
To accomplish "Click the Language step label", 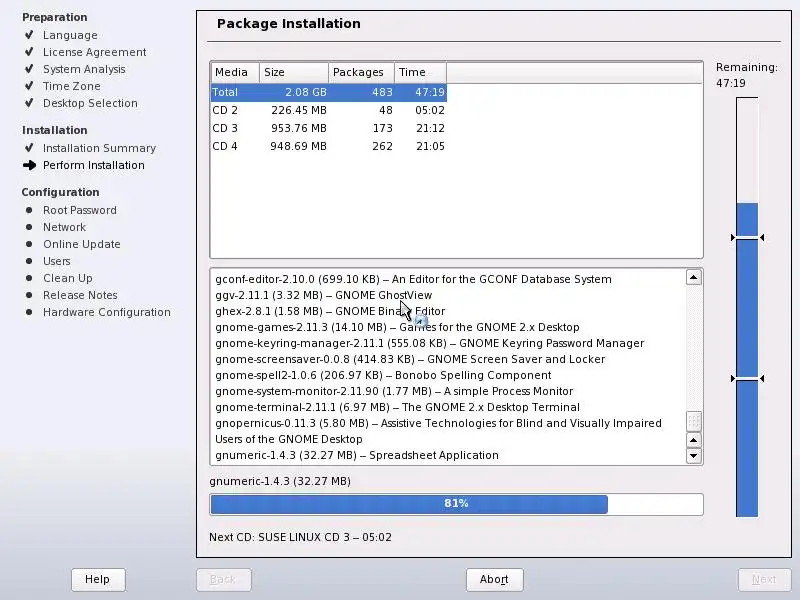I will coord(70,35).
